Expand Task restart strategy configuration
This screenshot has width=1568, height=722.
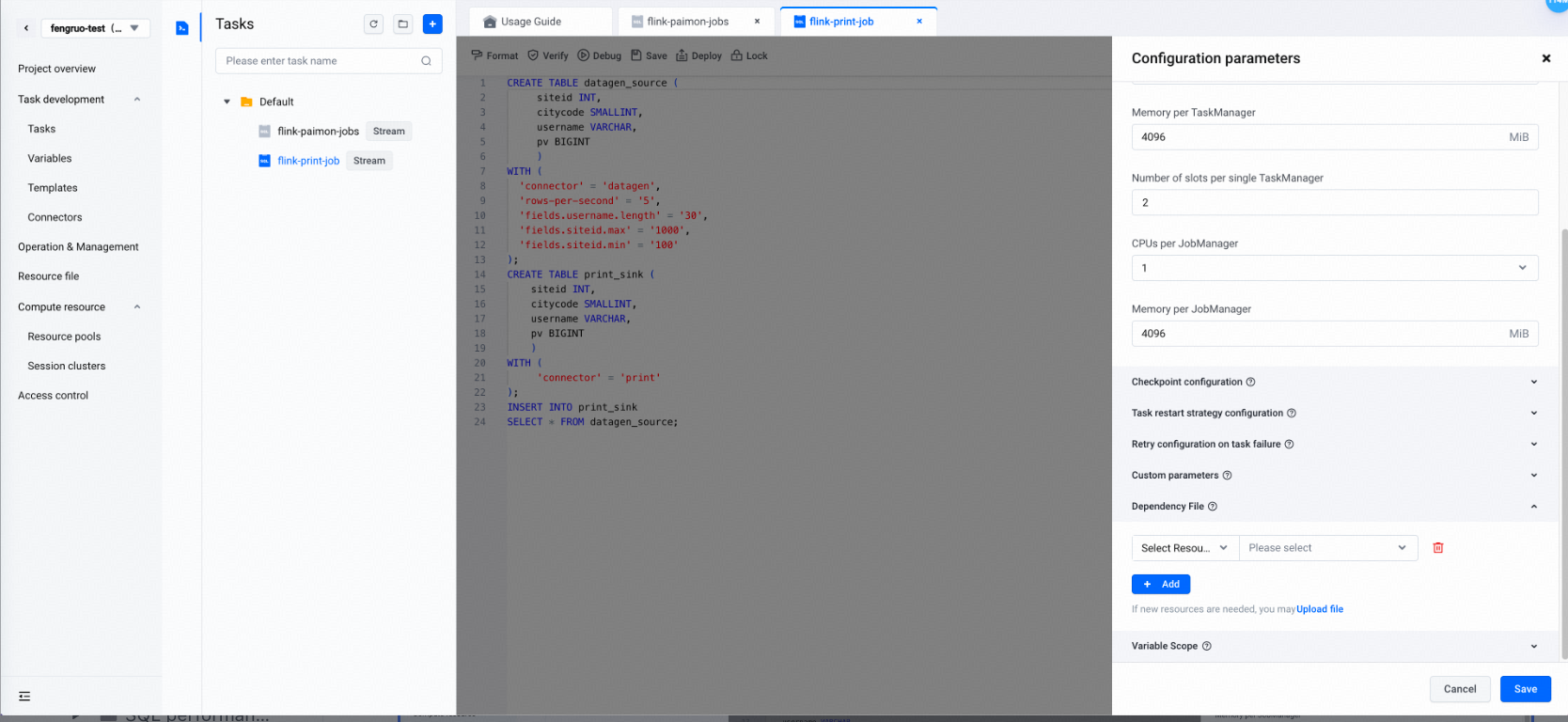1533,413
